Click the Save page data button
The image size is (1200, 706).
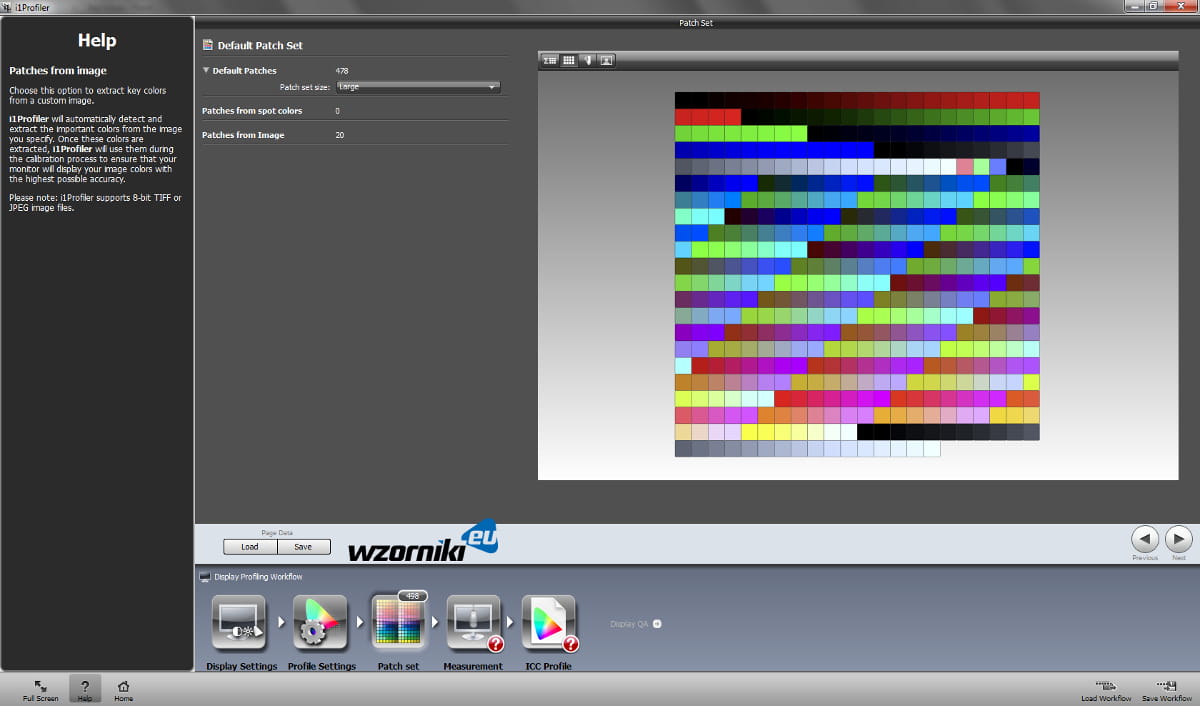(303, 547)
